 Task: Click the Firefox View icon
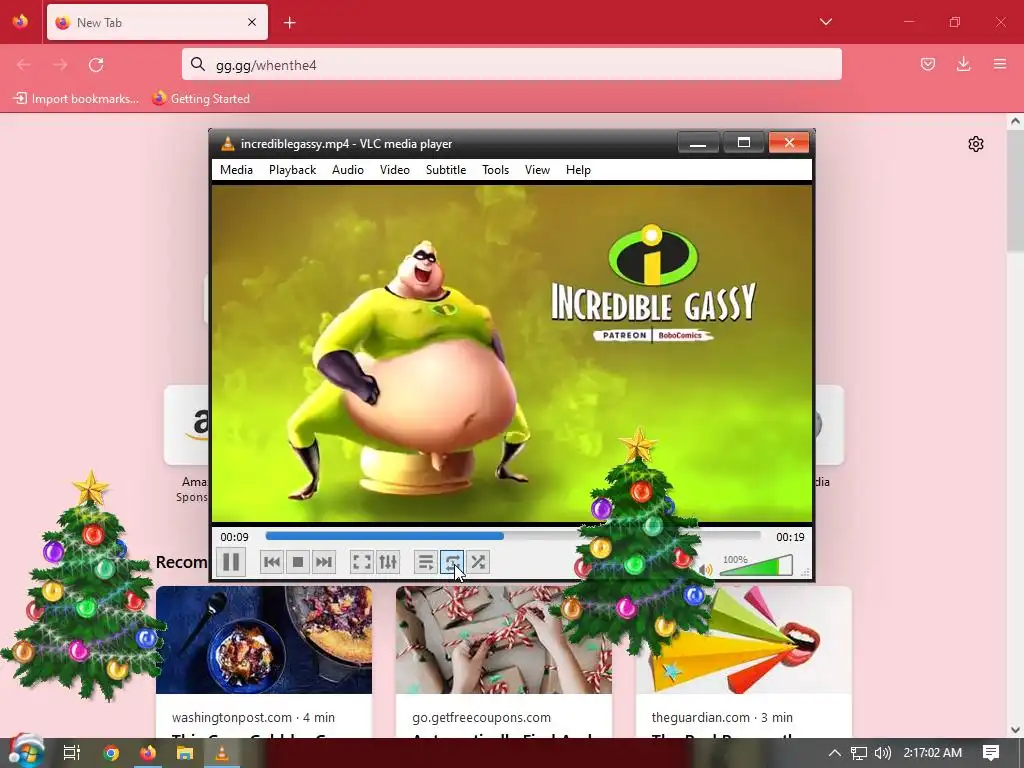pyautogui.click(x=20, y=22)
